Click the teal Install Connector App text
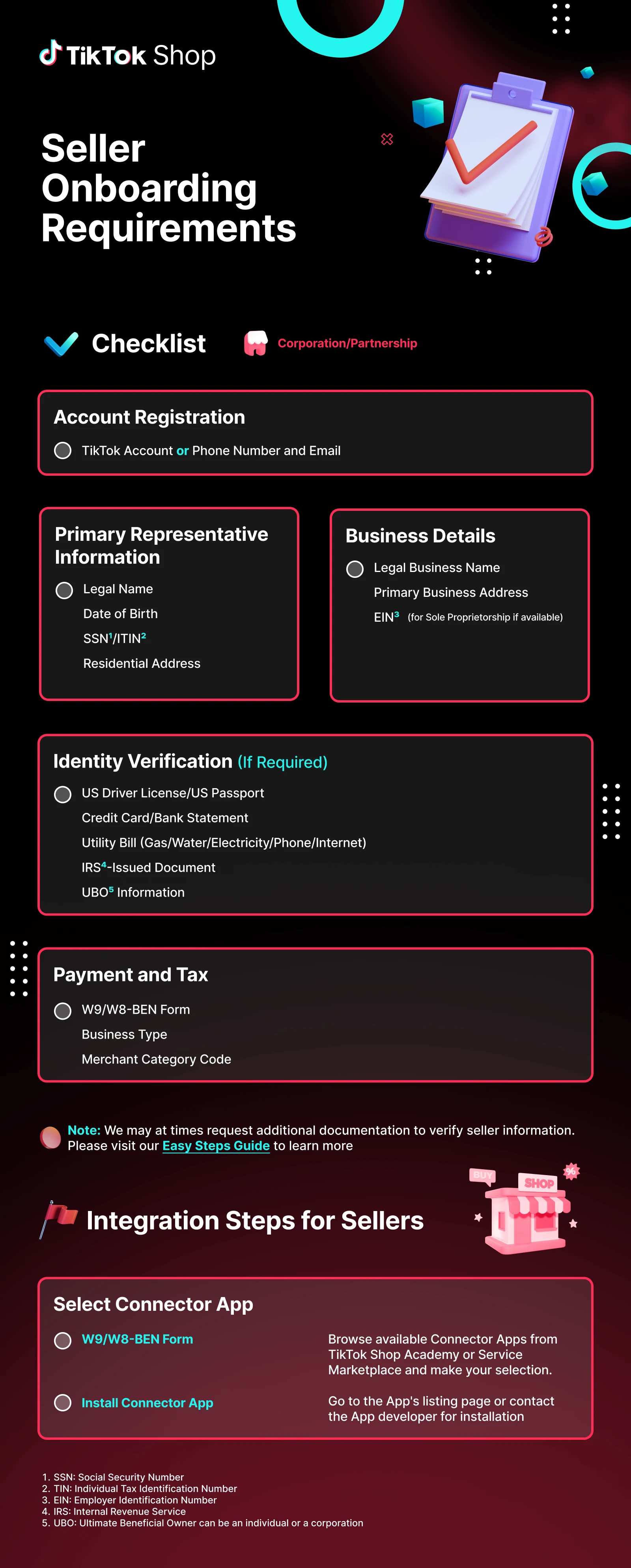Screen dimensions: 631x1568 click(147, 1403)
